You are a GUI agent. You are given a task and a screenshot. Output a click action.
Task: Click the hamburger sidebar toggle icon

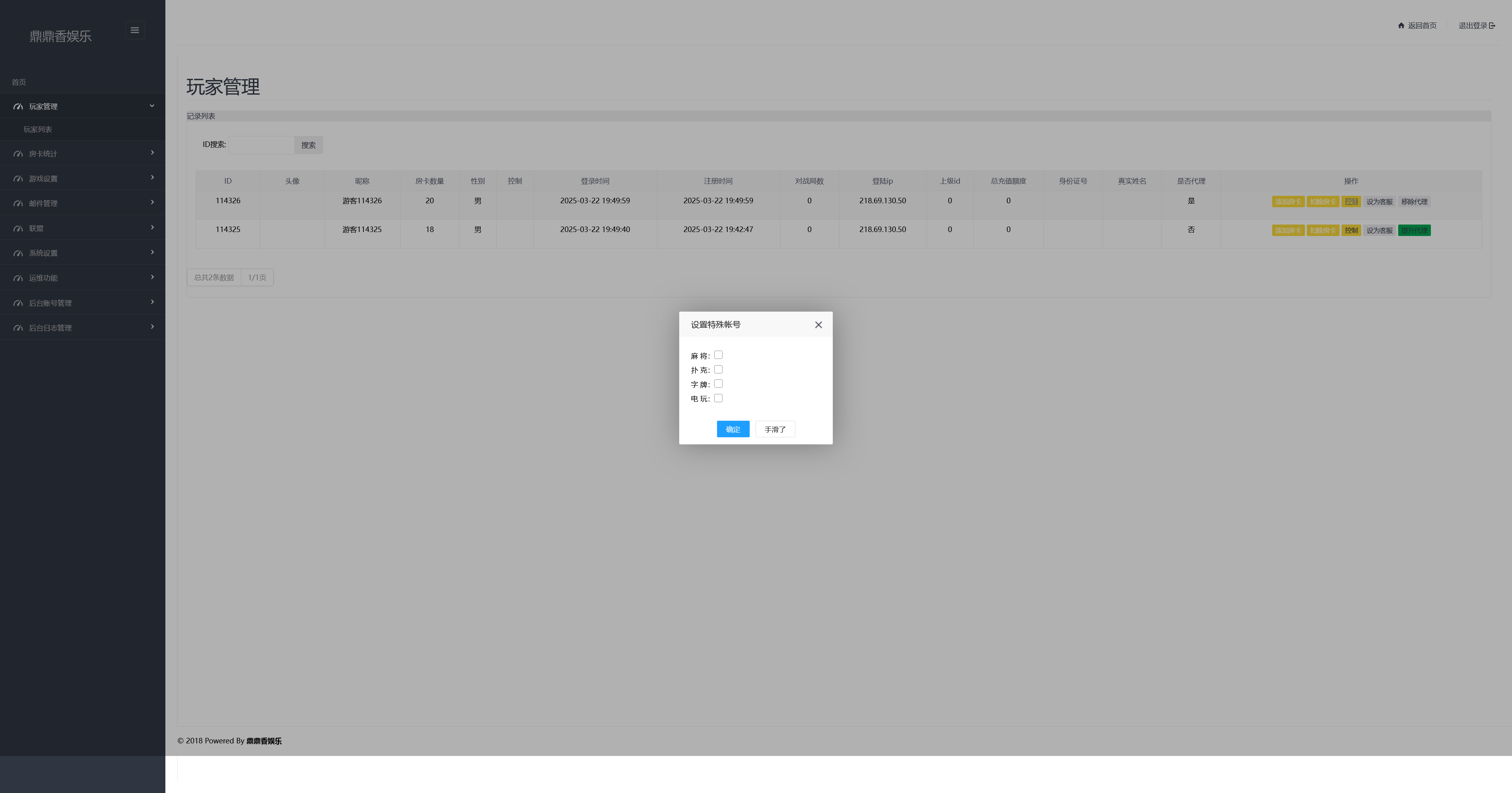coord(134,30)
